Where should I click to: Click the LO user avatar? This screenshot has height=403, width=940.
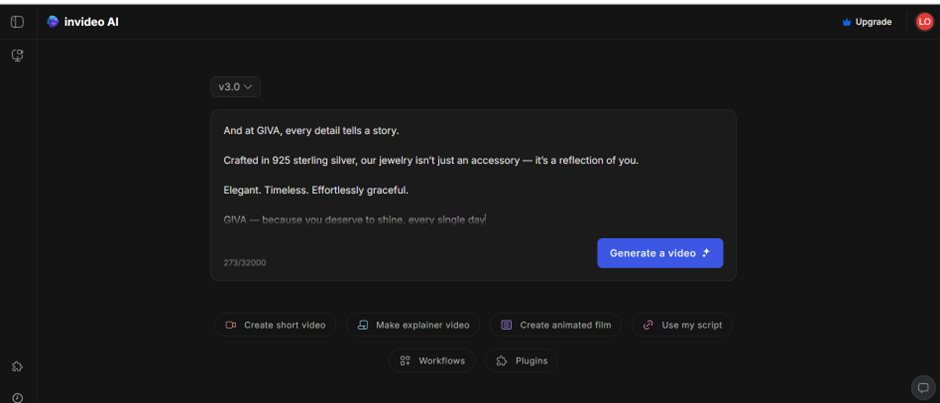pyautogui.click(x=924, y=22)
